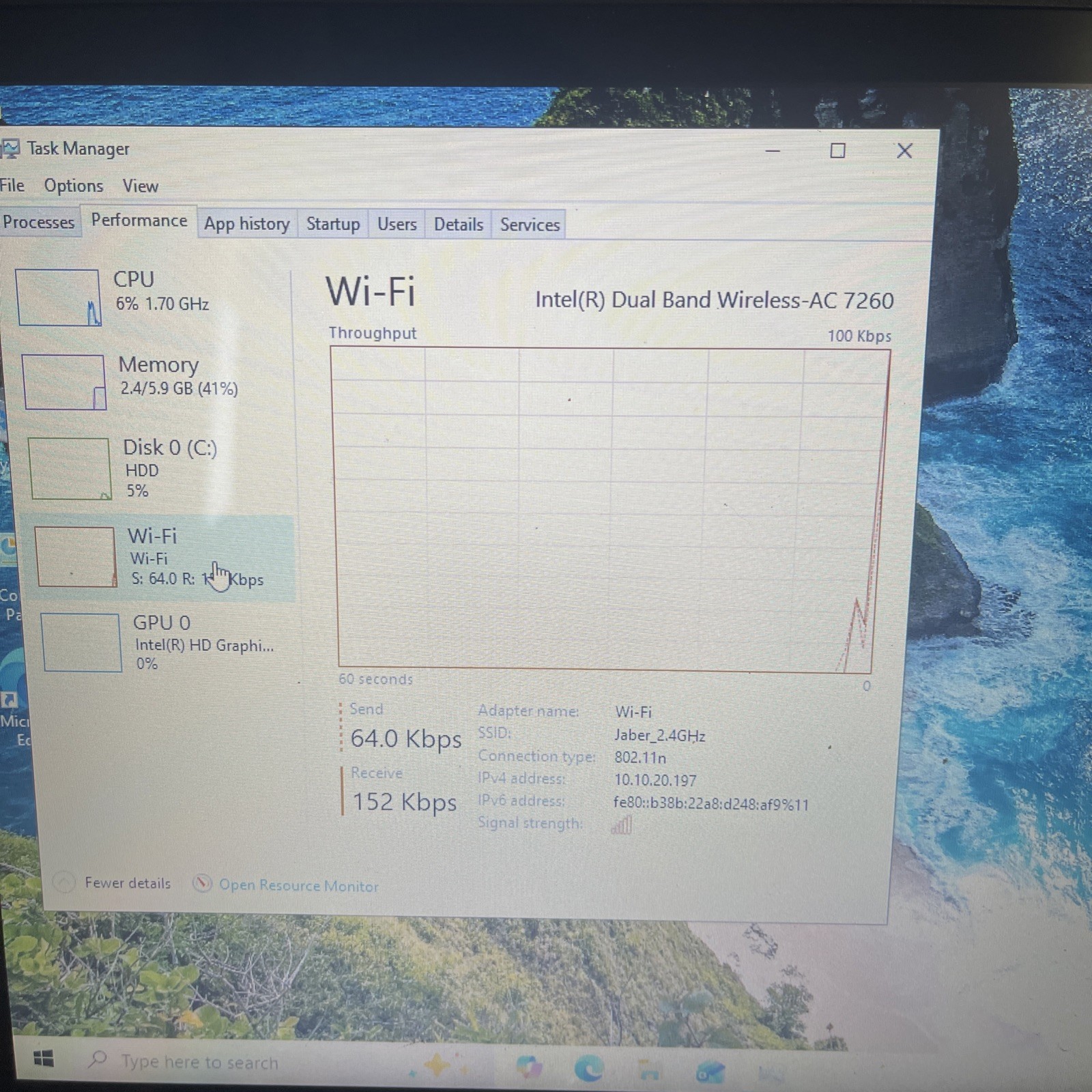Open the File menu

pyautogui.click(x=12, y=186)
